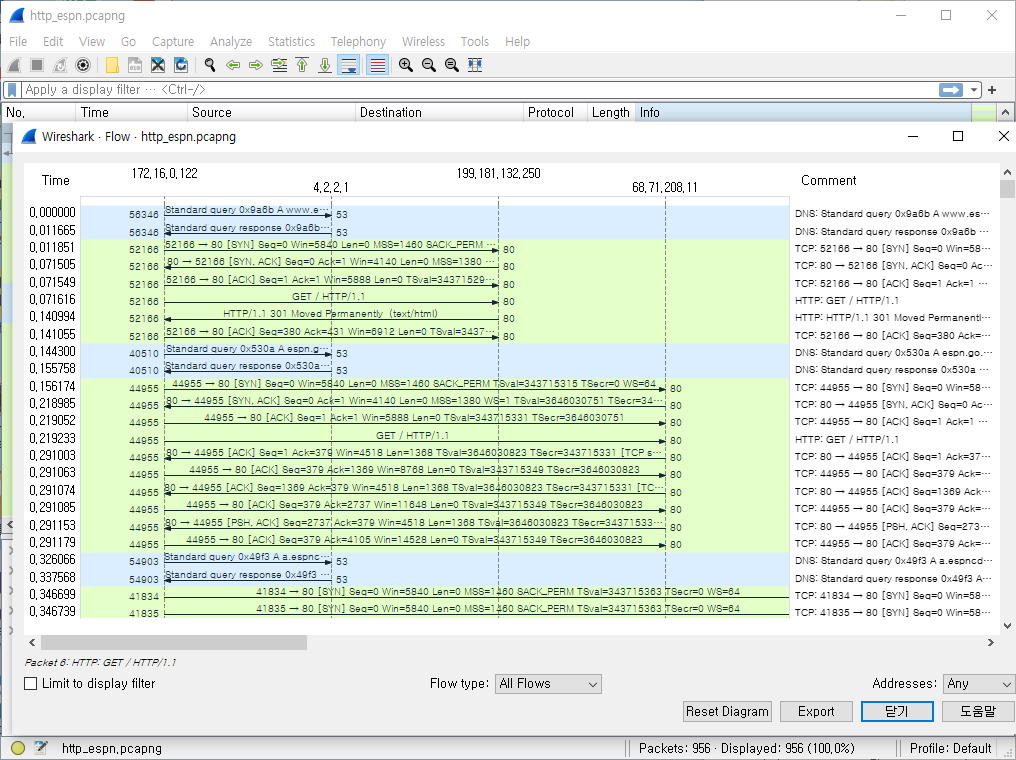Open the Wireless menu
The width and height of the screenshot is (1016, 760).
[x=423, y=41]
